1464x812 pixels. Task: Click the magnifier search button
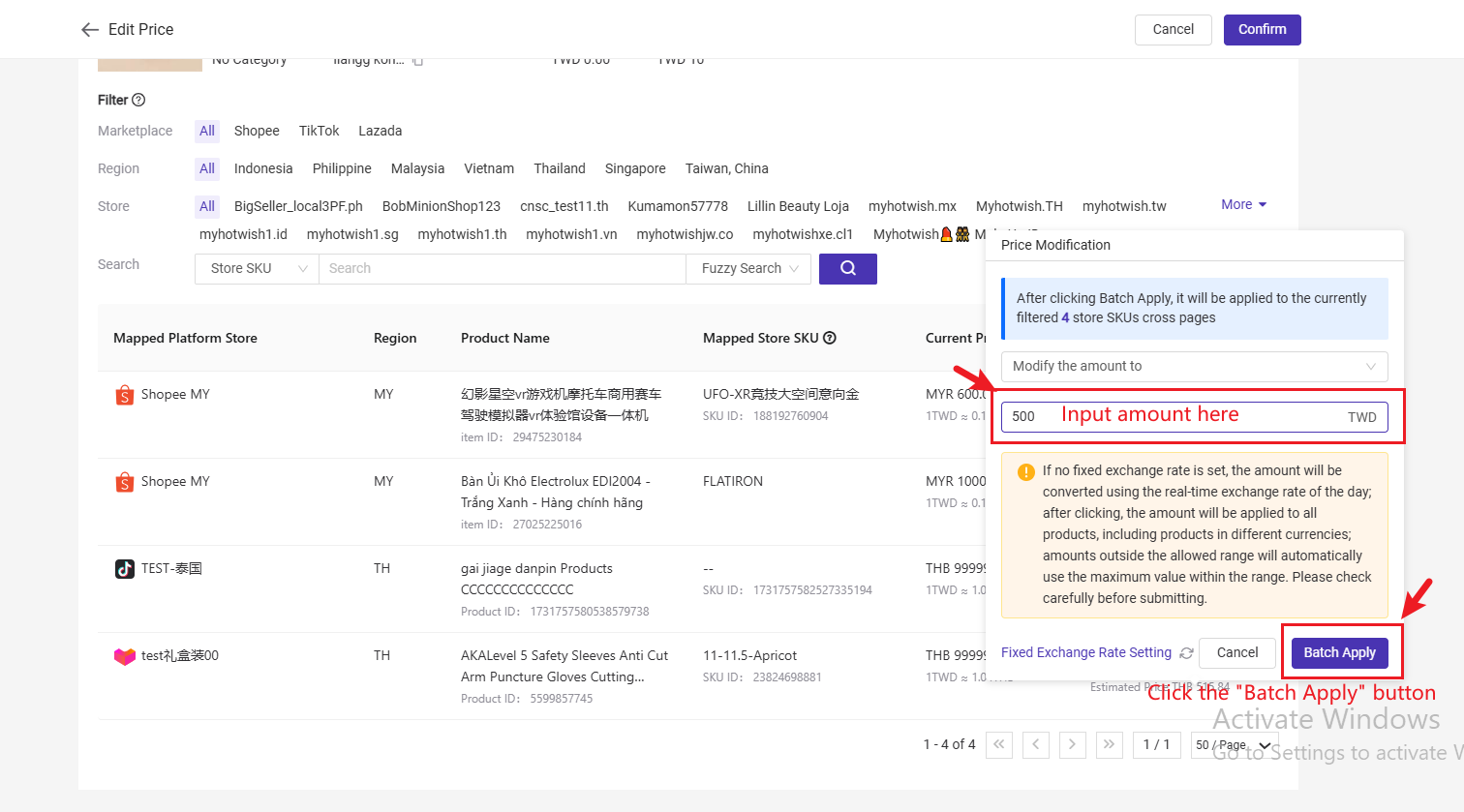tap(847, 268)
